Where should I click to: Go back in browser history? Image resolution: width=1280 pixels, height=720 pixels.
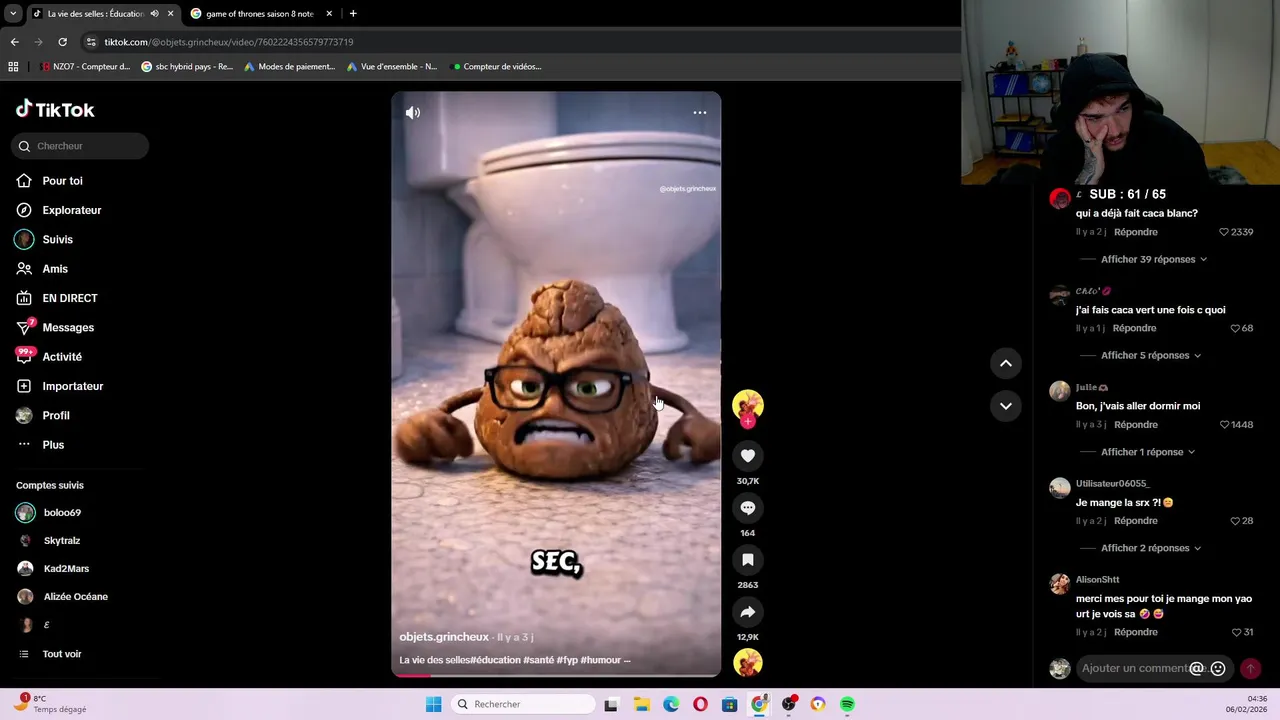tap(14, 42)
